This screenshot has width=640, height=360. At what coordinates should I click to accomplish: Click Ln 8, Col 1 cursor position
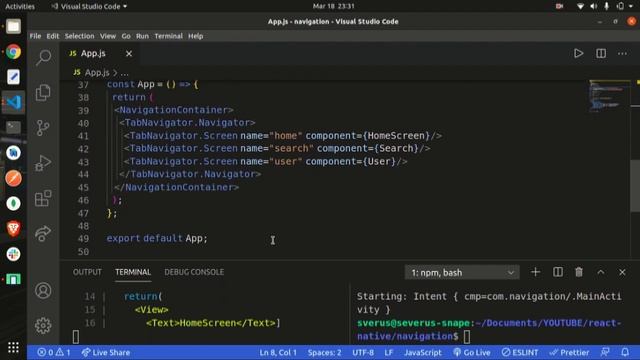[278, 353]
